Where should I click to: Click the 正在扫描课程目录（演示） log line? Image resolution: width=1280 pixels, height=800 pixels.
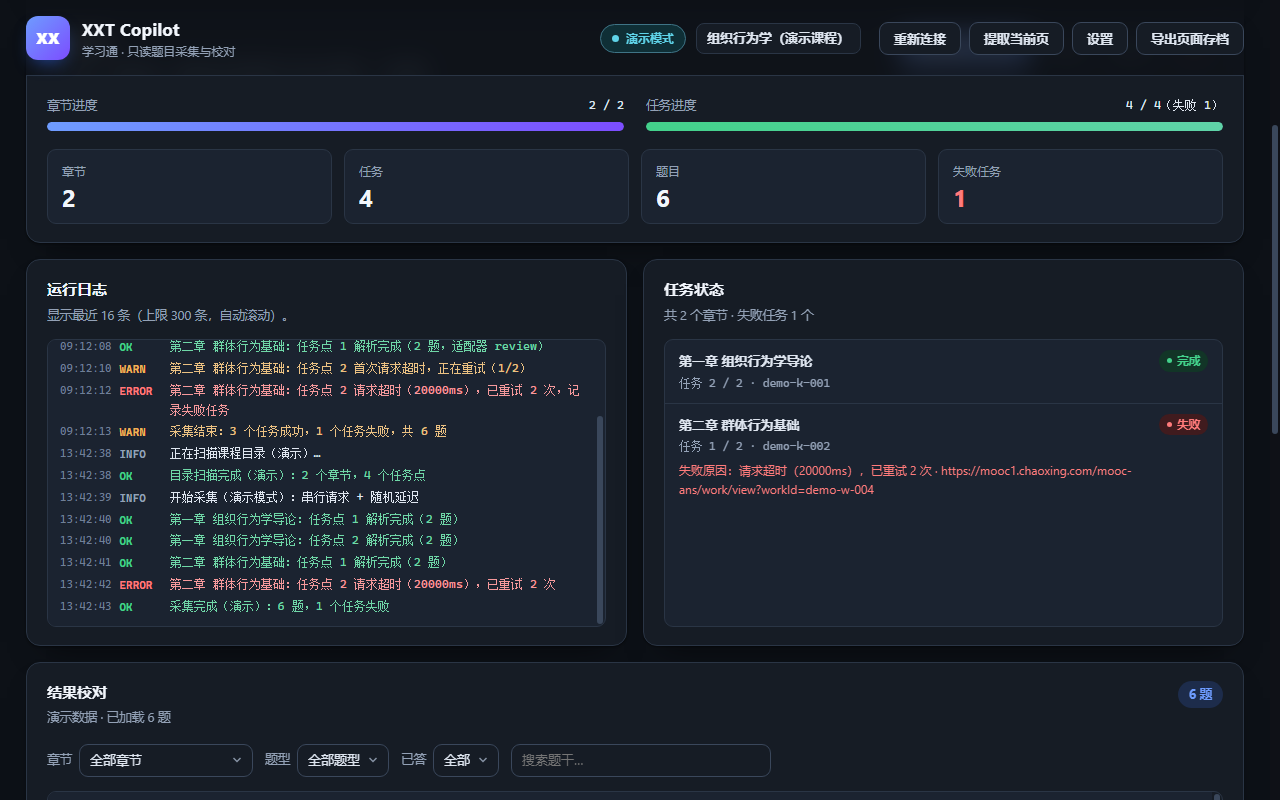pos(321,453)
